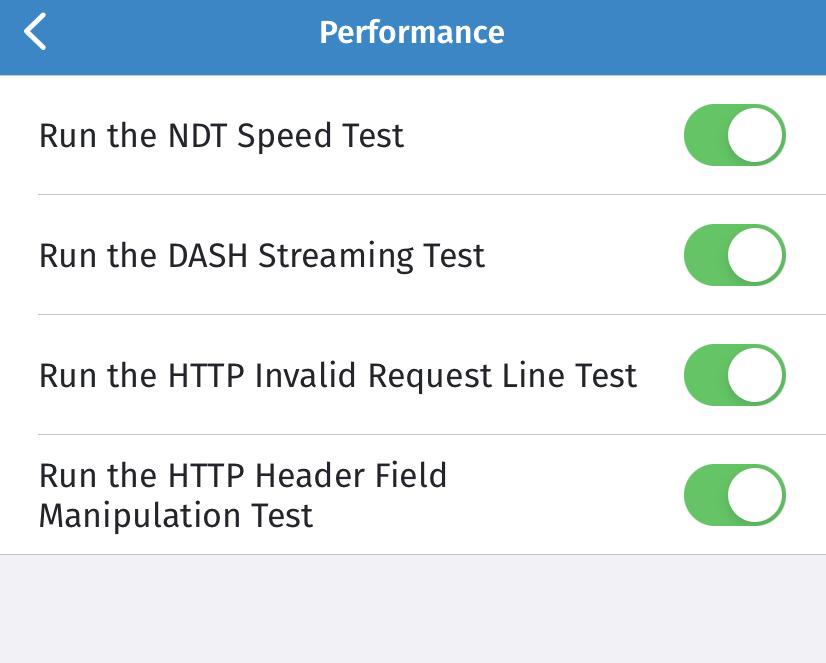Switch off the HTTP Header Field Manipulation Test

(x=734, y=495)
